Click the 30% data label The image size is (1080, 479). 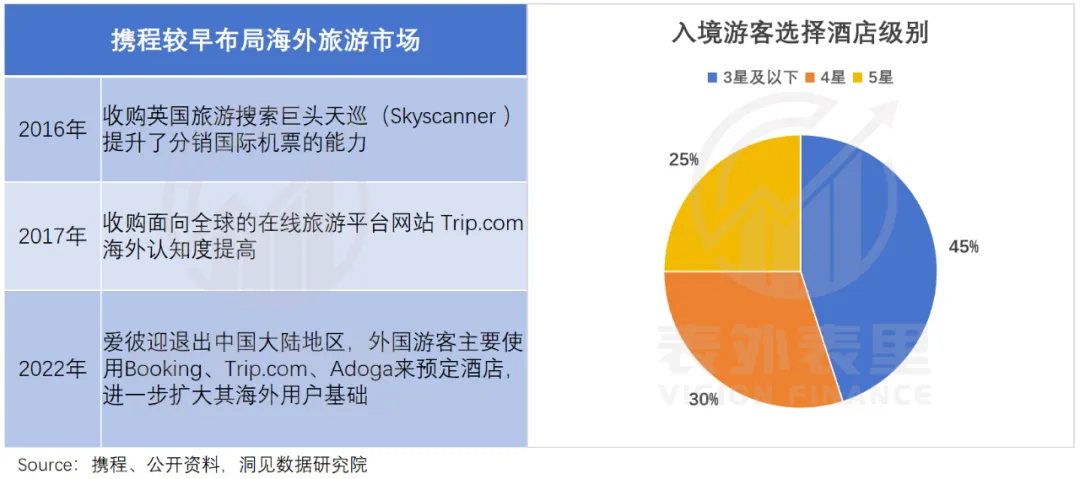click(x=705, y=398)
